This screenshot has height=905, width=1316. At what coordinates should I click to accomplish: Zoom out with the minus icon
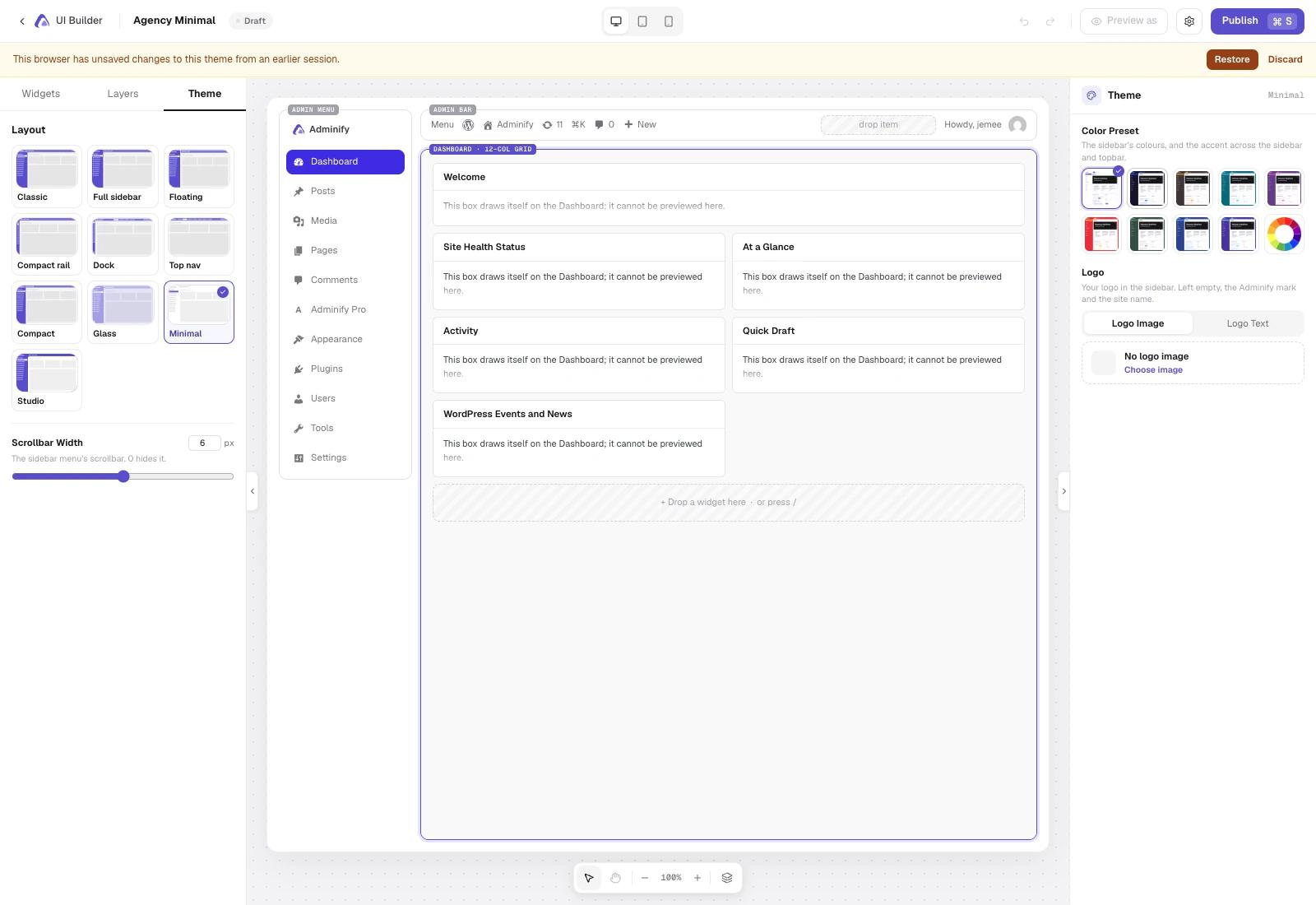(x=645, y=878)
